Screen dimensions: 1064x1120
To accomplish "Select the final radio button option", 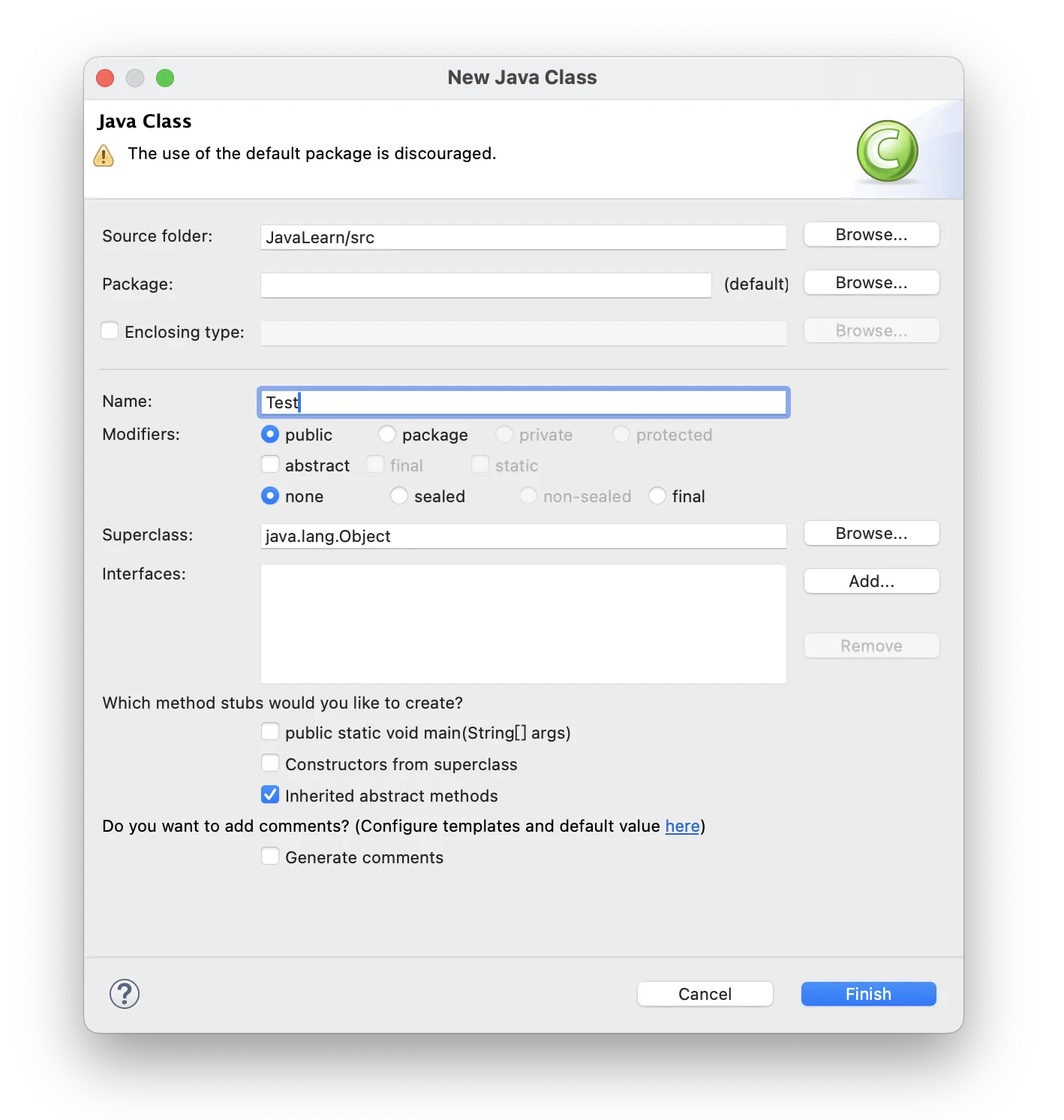I will coord(657,496).
